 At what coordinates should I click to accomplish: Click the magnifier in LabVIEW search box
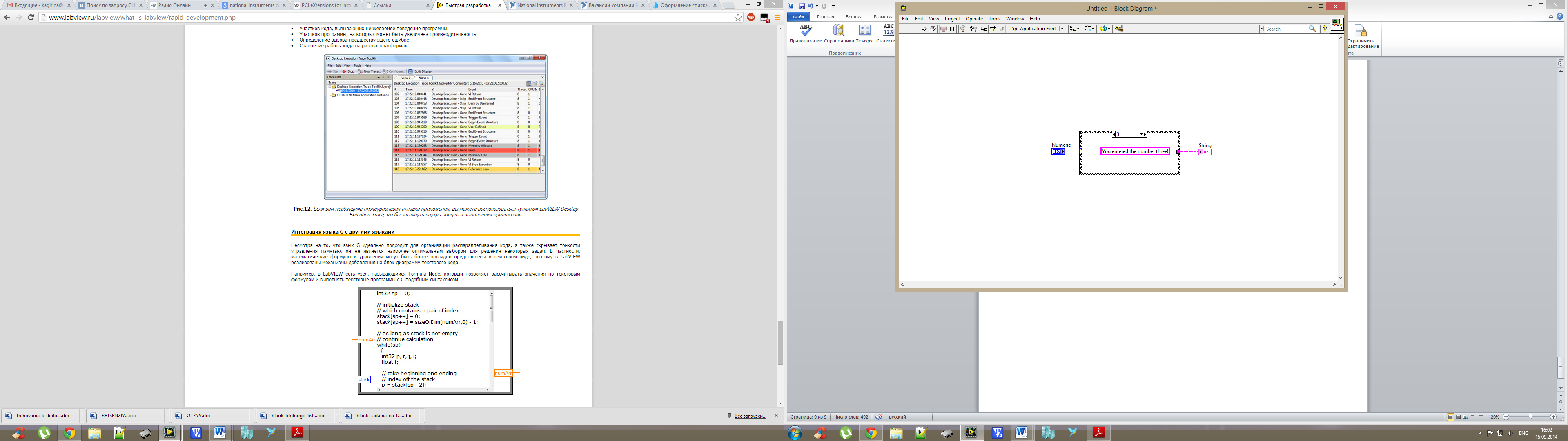(x=1313, y=29)
